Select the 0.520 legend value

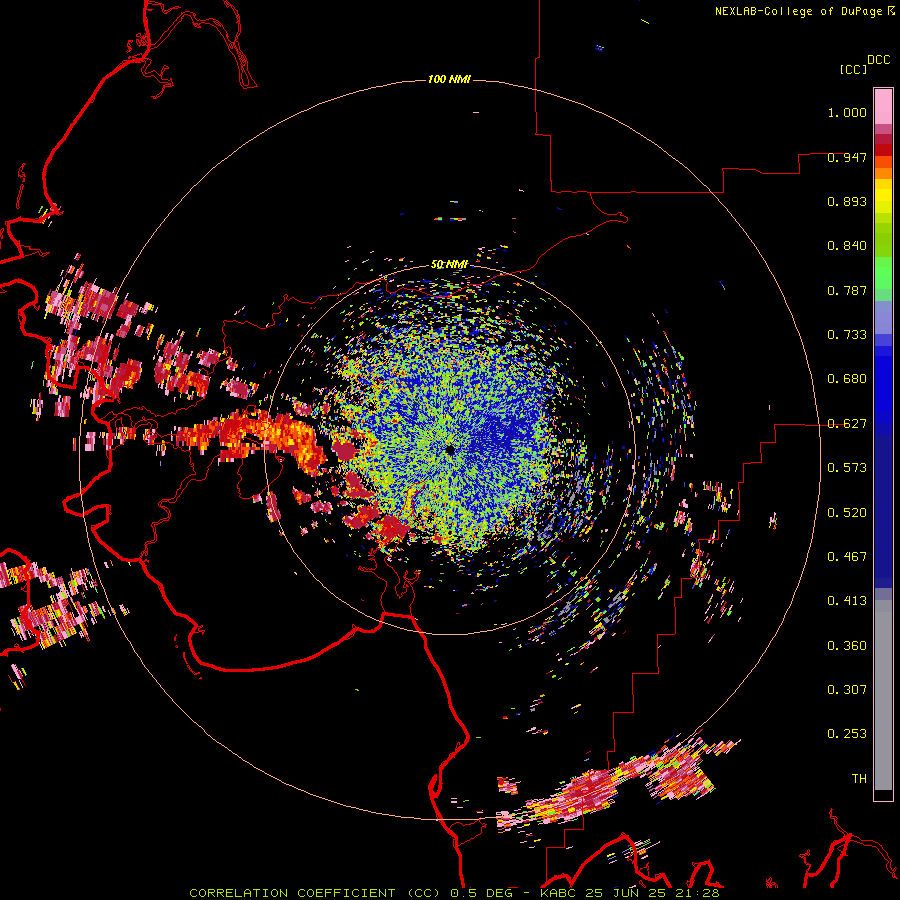tap(847, 513)
